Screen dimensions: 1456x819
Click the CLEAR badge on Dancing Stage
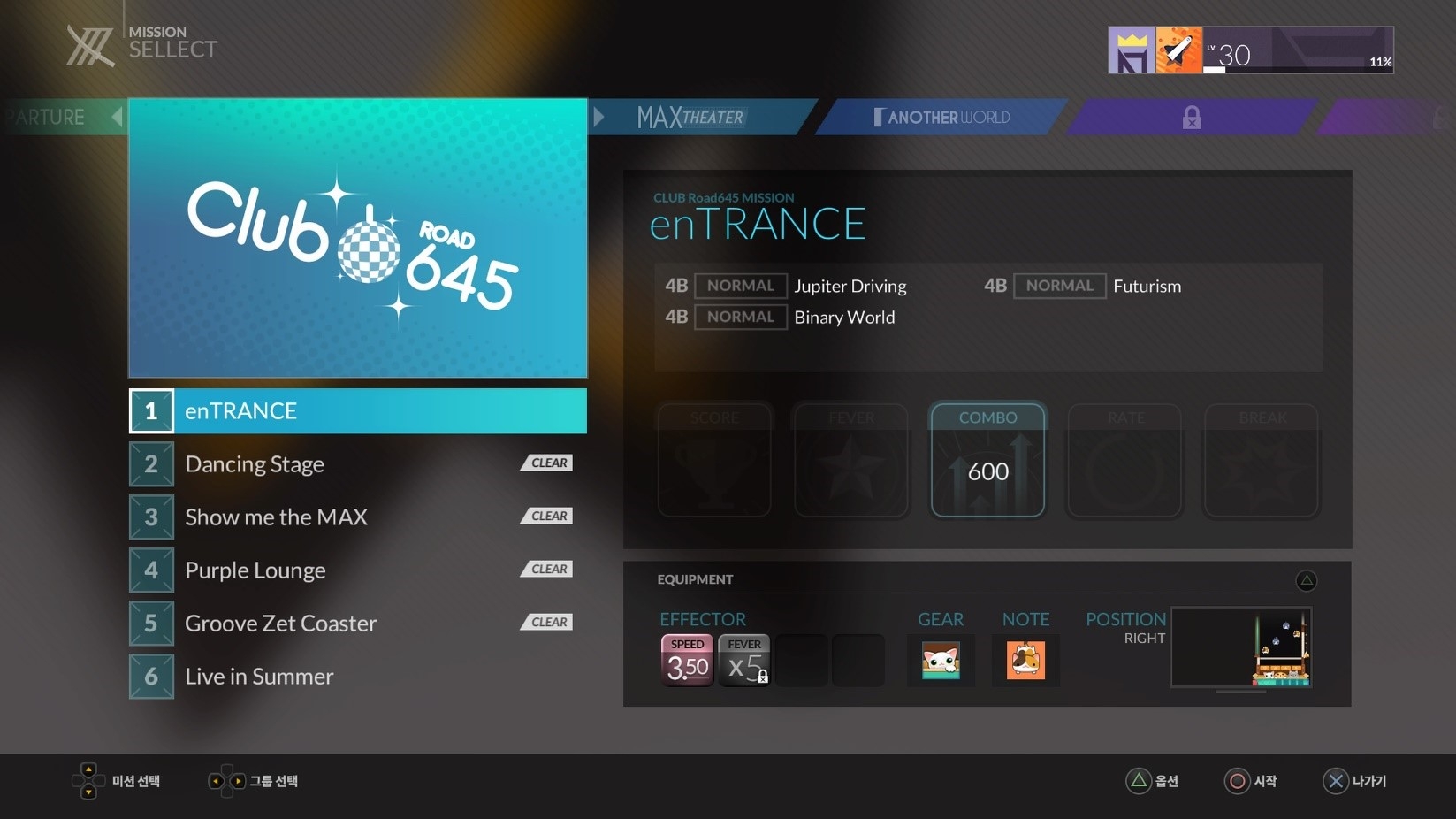coord(547,463)
